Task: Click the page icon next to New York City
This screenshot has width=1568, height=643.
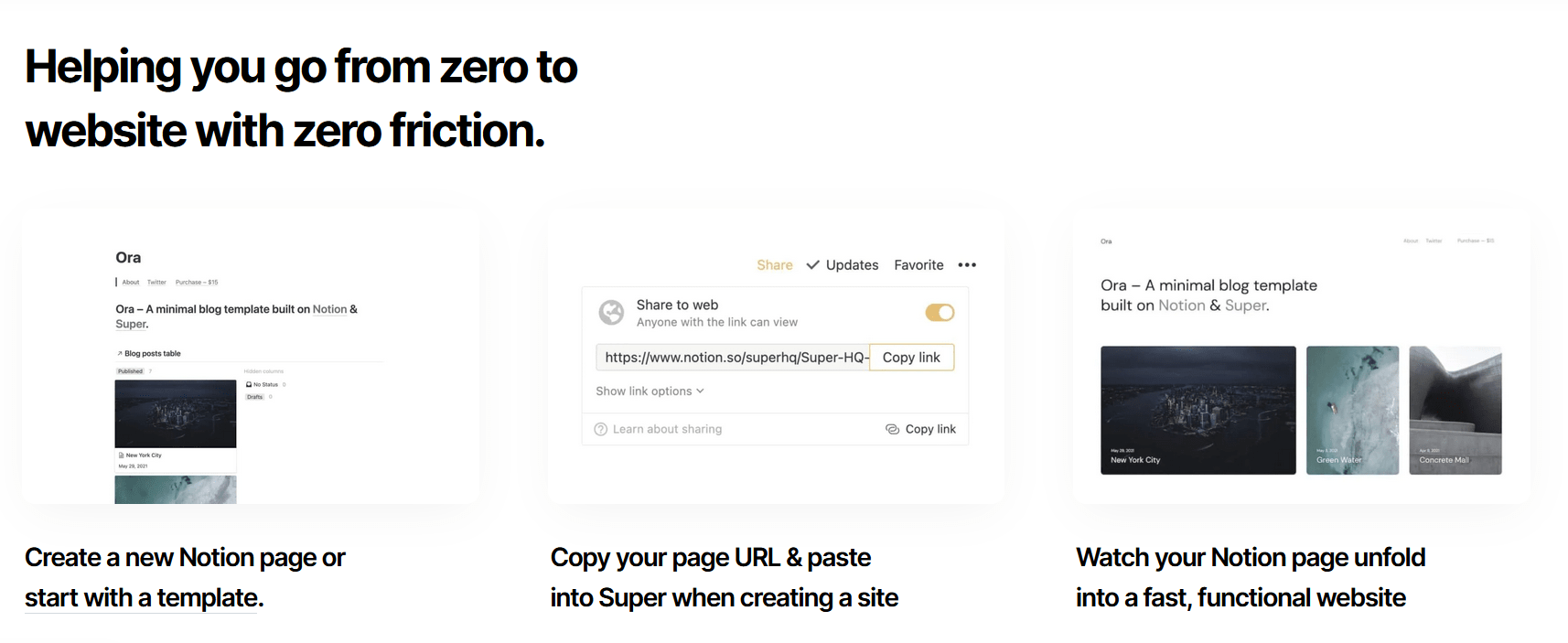Action: (122, 455)
